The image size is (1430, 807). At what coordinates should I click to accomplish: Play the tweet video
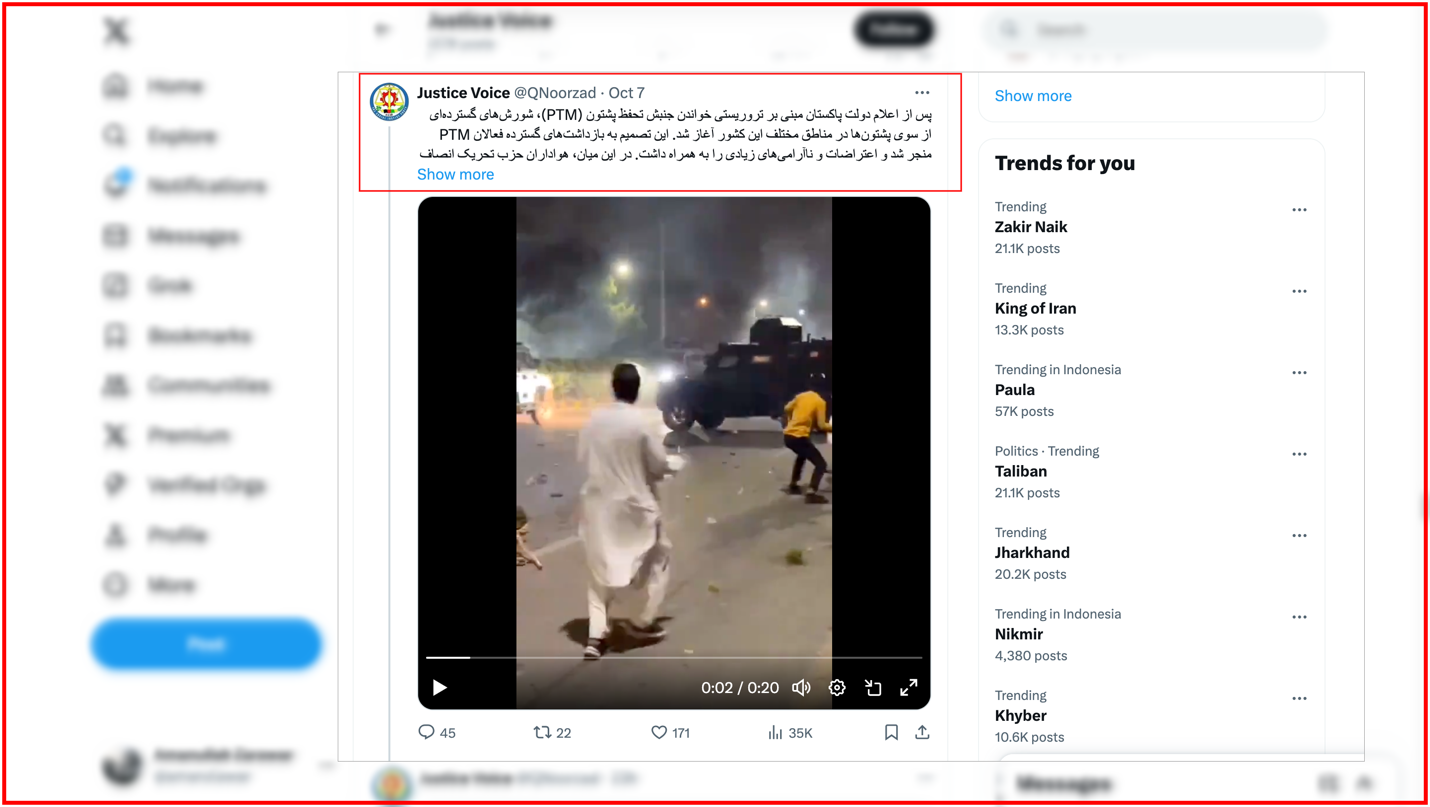(x=439, y=687)
